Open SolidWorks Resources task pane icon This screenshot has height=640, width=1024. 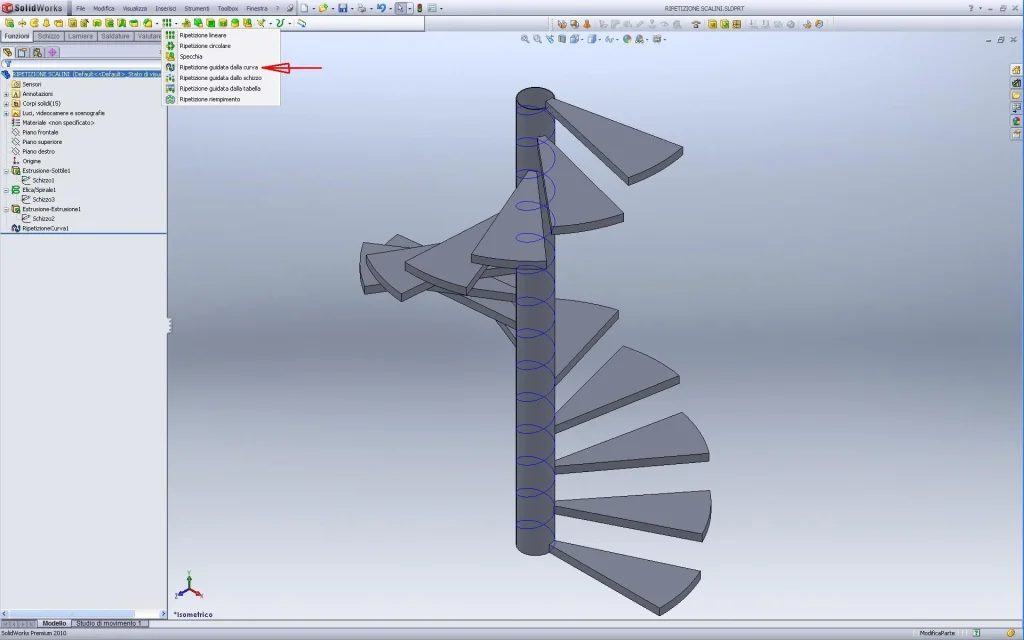1016,70
